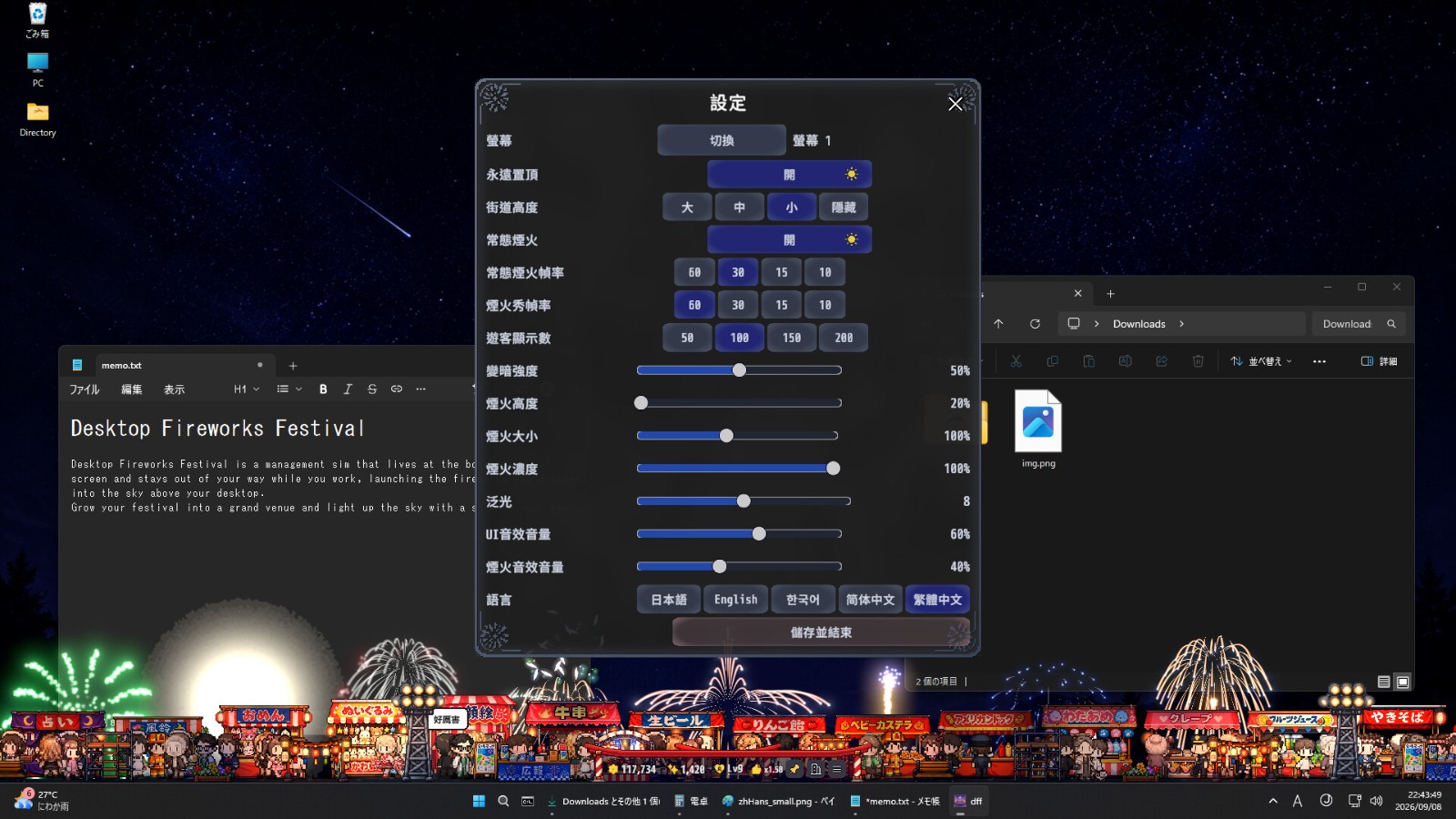This screenshot has width=1456, height=819.
Task: Set 街道高度 to 大
Action: point(687,207)
